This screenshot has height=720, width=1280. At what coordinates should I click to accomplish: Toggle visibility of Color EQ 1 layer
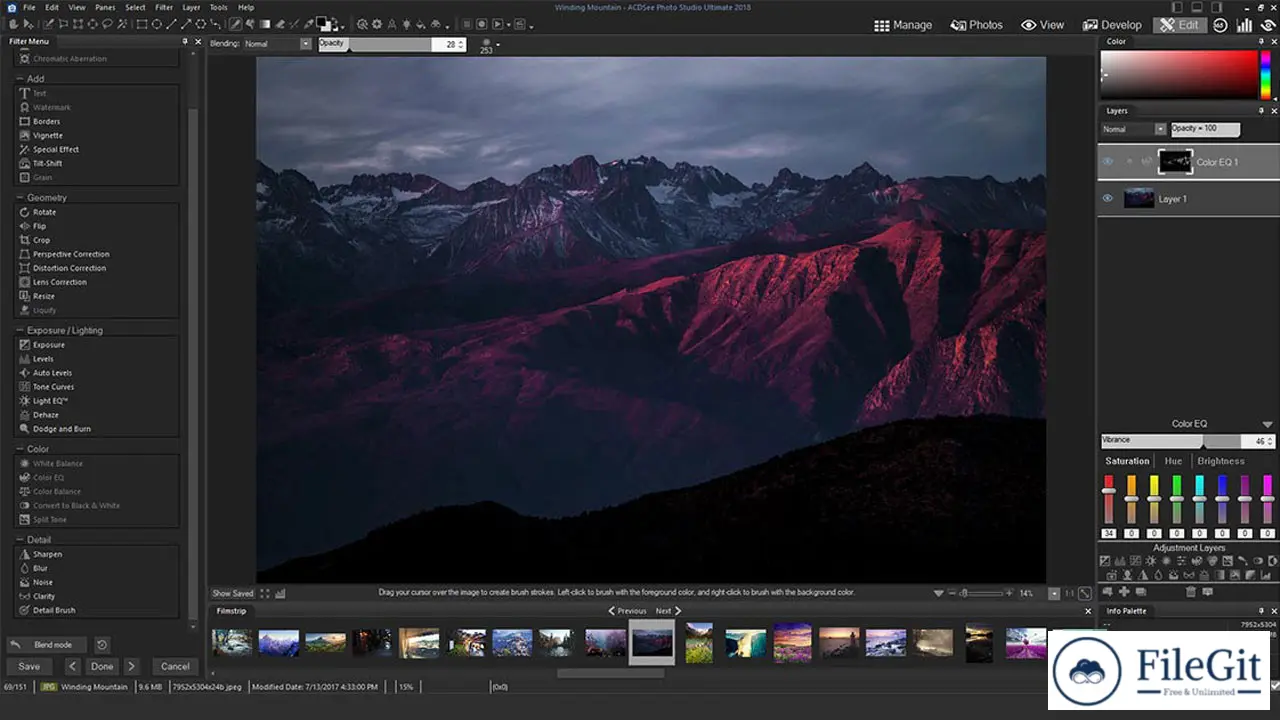pyautogui.click(x=1107, y=161)
